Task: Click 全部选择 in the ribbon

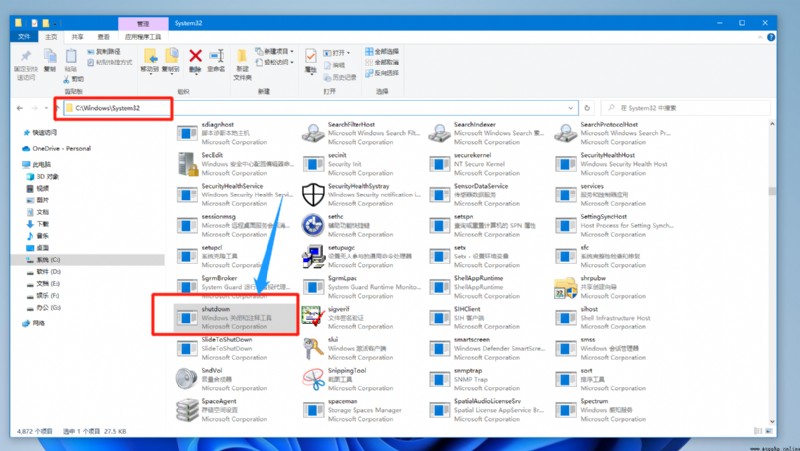Action: click(x=382, y=52)
